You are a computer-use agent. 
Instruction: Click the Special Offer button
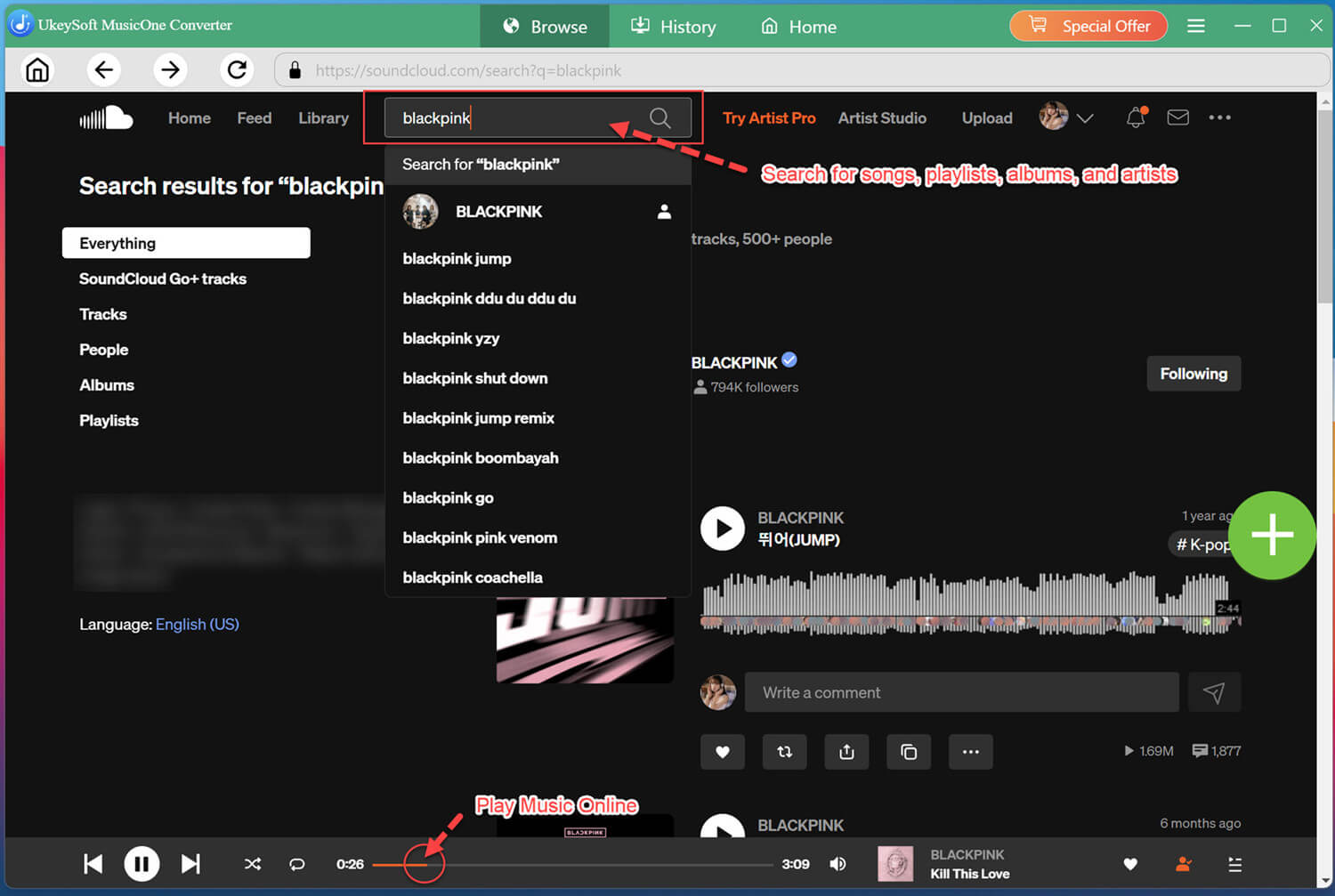1088,26
